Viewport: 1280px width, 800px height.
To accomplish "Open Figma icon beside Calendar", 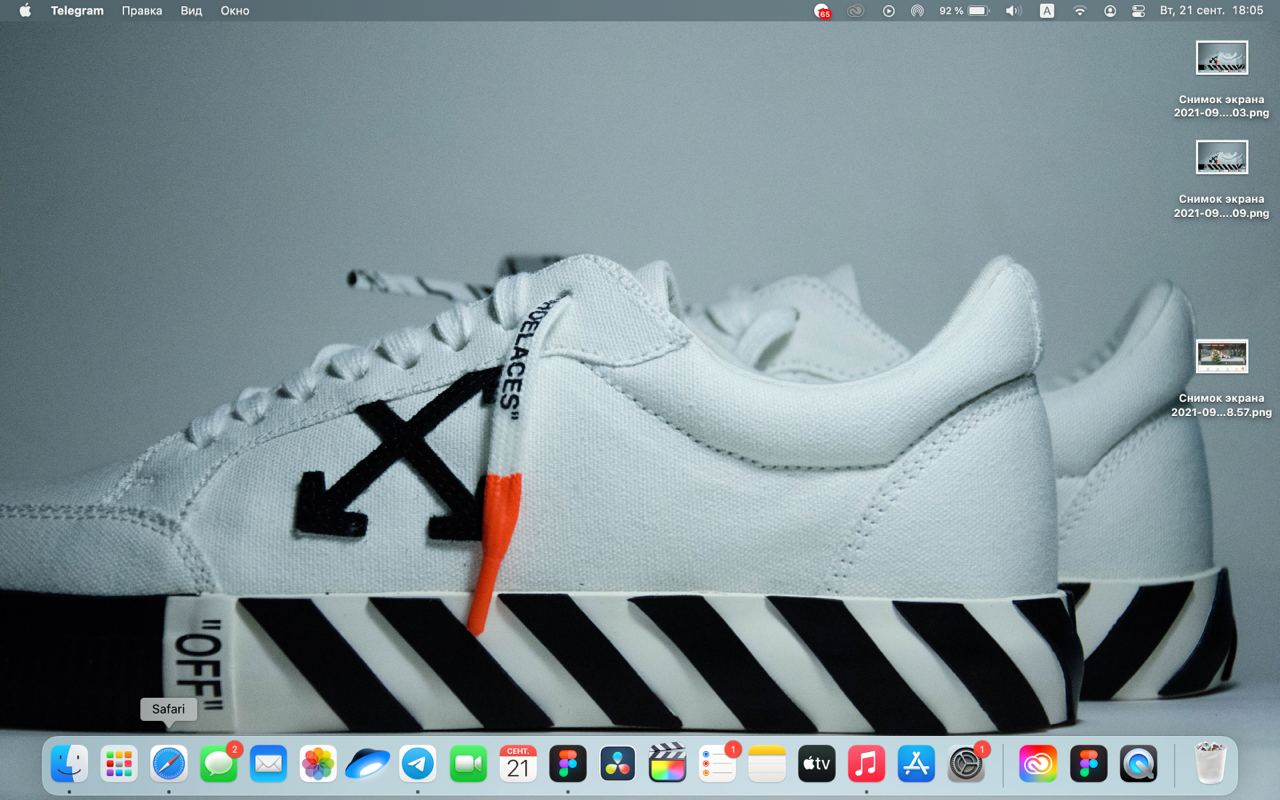I will coord(568,765).
